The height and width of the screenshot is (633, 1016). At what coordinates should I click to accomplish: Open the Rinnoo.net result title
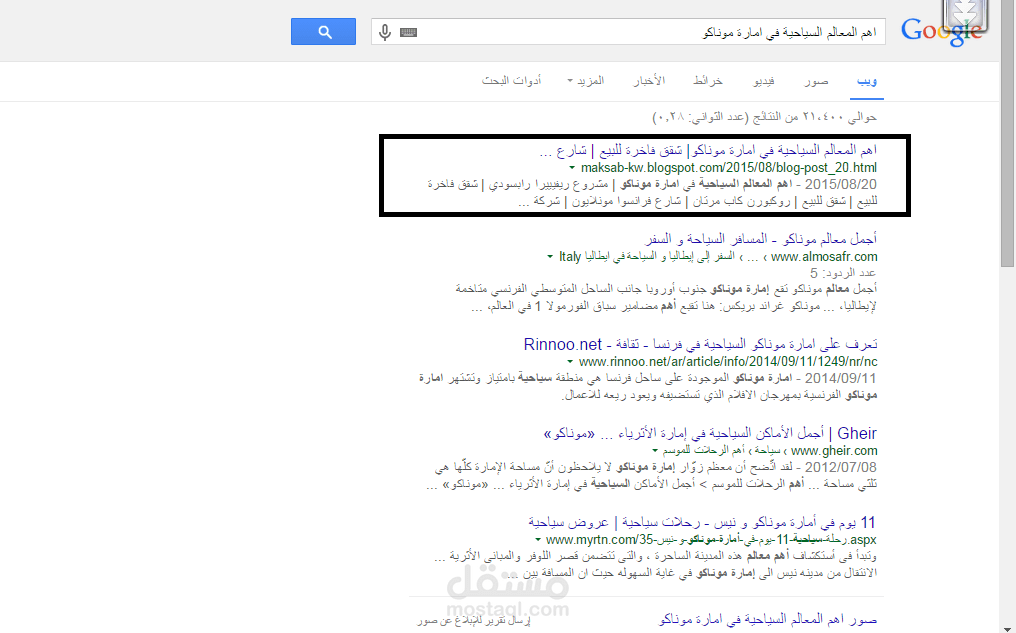click(700, 344)
